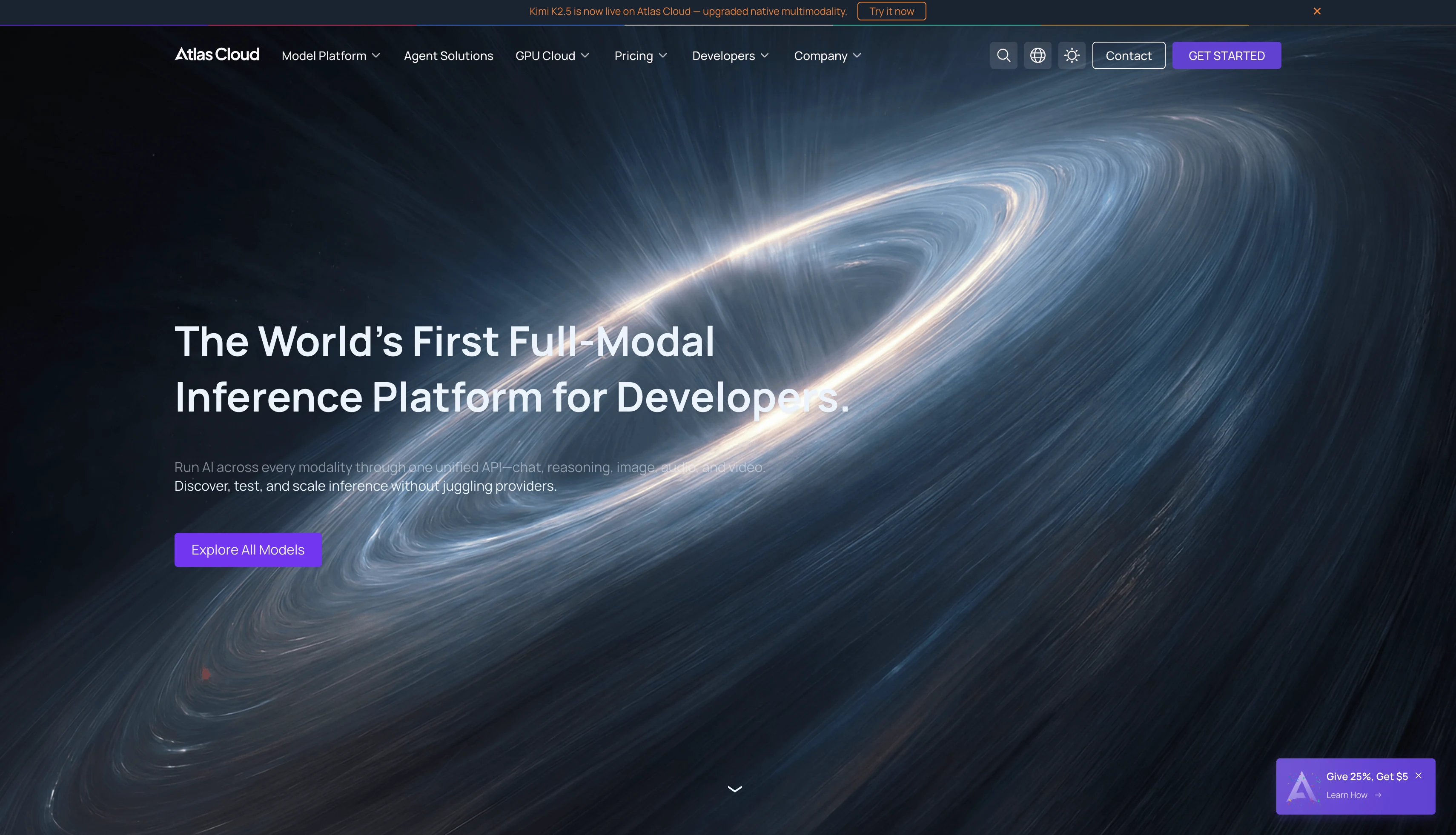Expand the GPU Cloud menu

coord(553,56)
